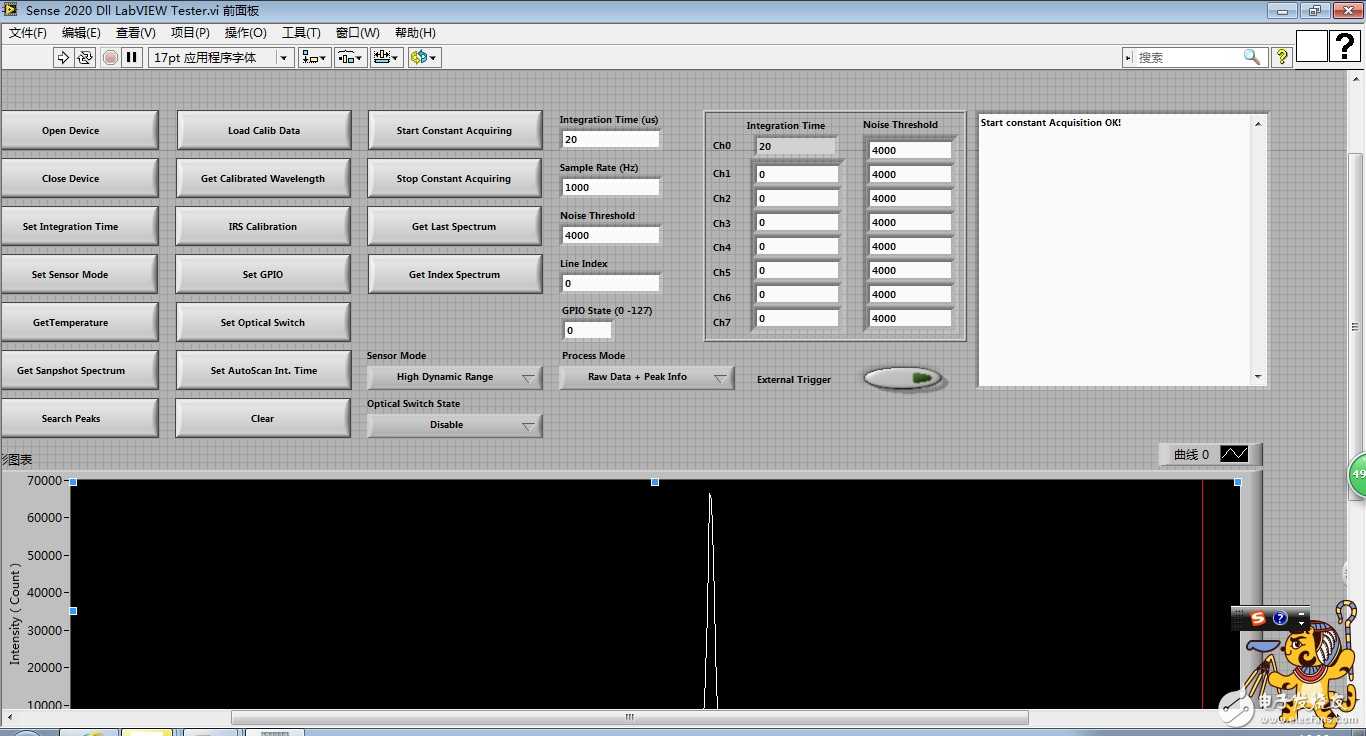This screenshot has width=1366, height=736.
Task: Click the Search Peaks button
Action: [78, 418]
